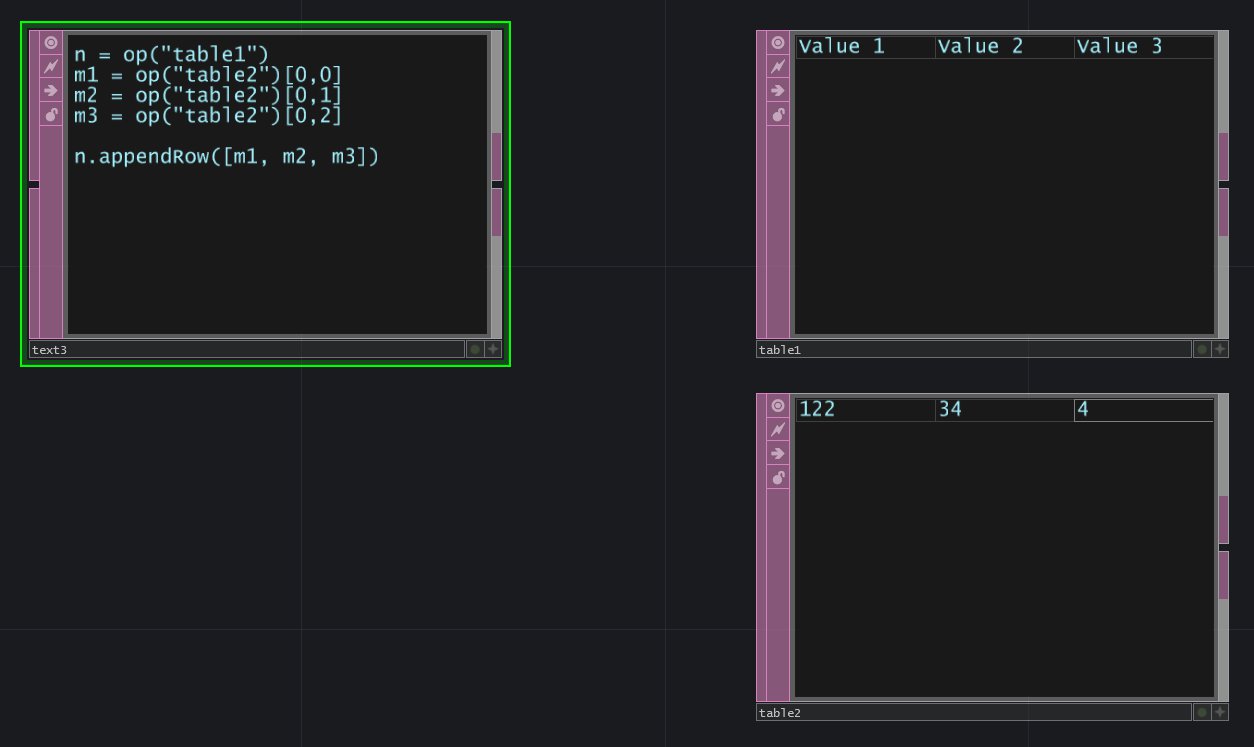The width and height of the screenshot is (1254, 747).
Task: Bypass table2 using its arrow flag
Action: (x=778, y=453)
